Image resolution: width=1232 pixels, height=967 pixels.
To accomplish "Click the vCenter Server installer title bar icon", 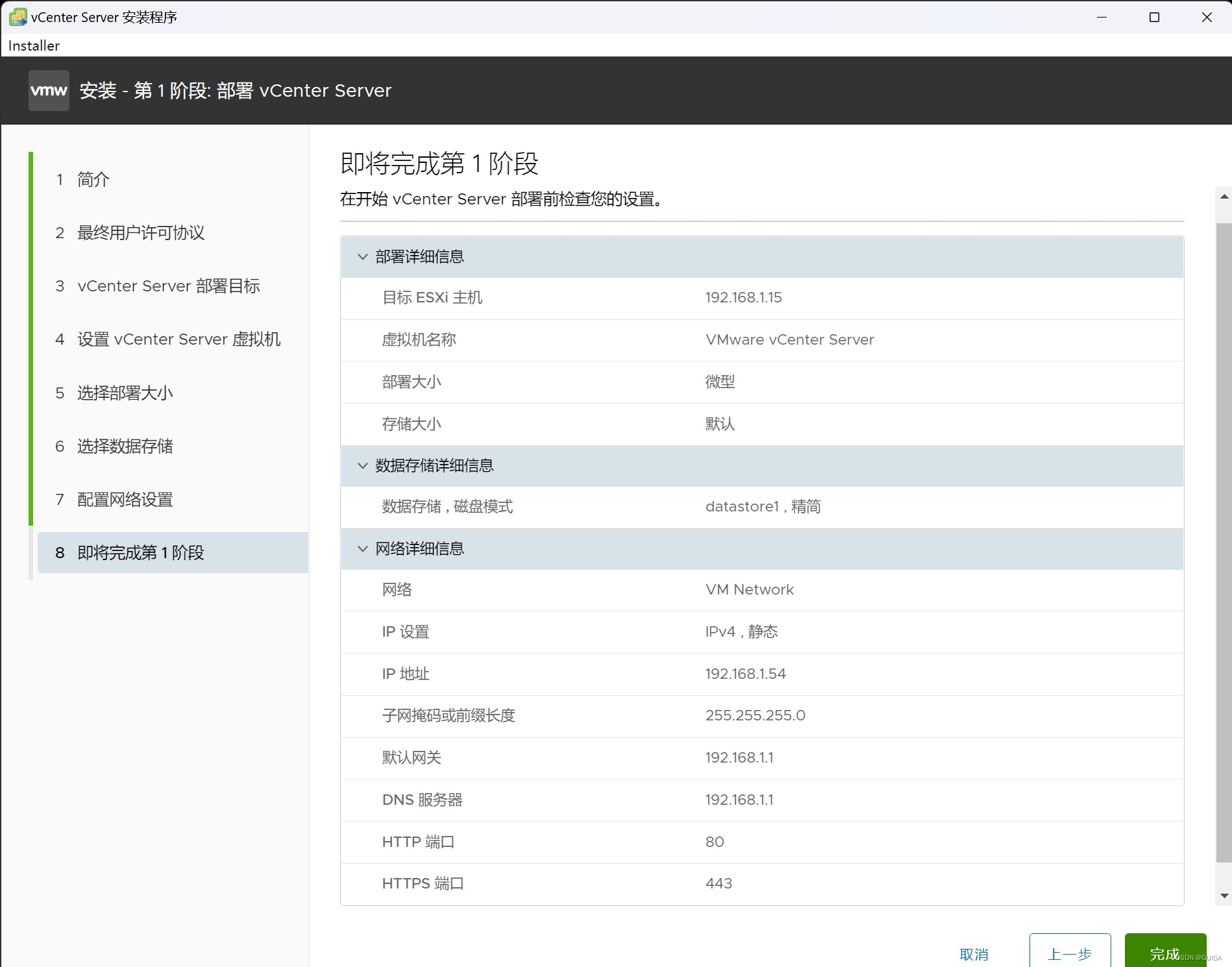I will [x=17, y=17].
